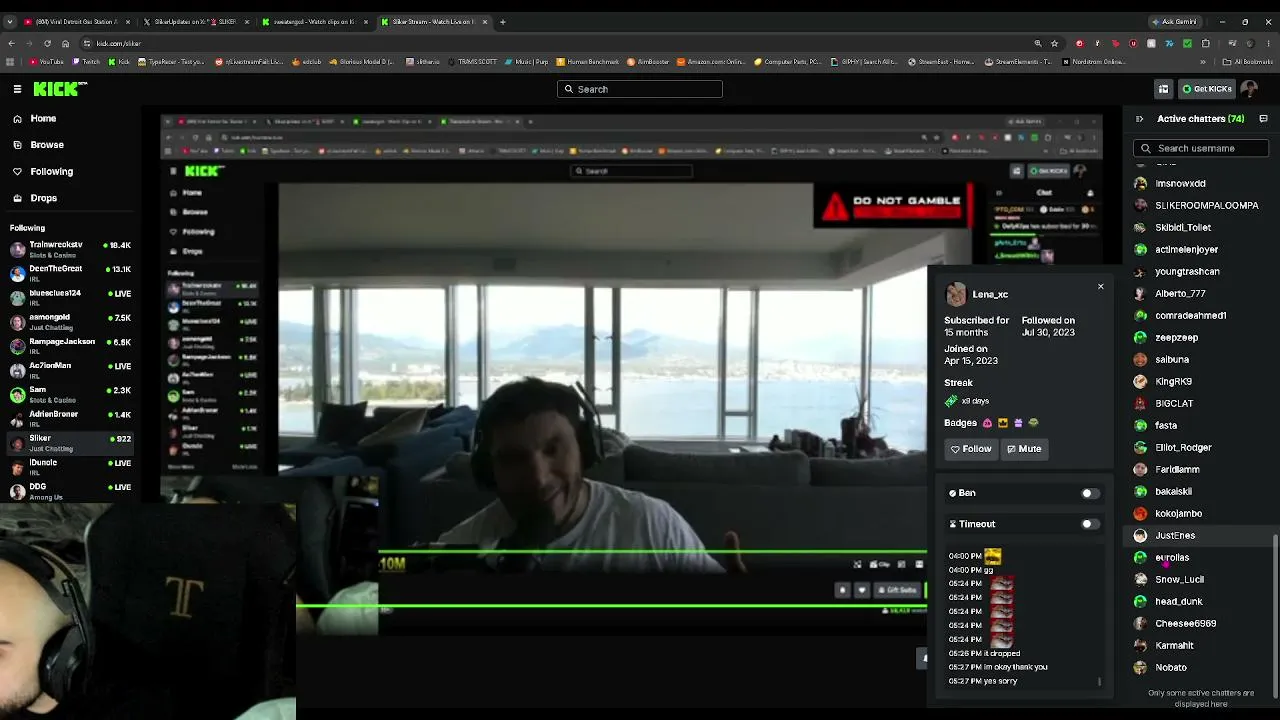Click the x9 days streak icon
Screen dimensions: 1280x720
(951, 401)
